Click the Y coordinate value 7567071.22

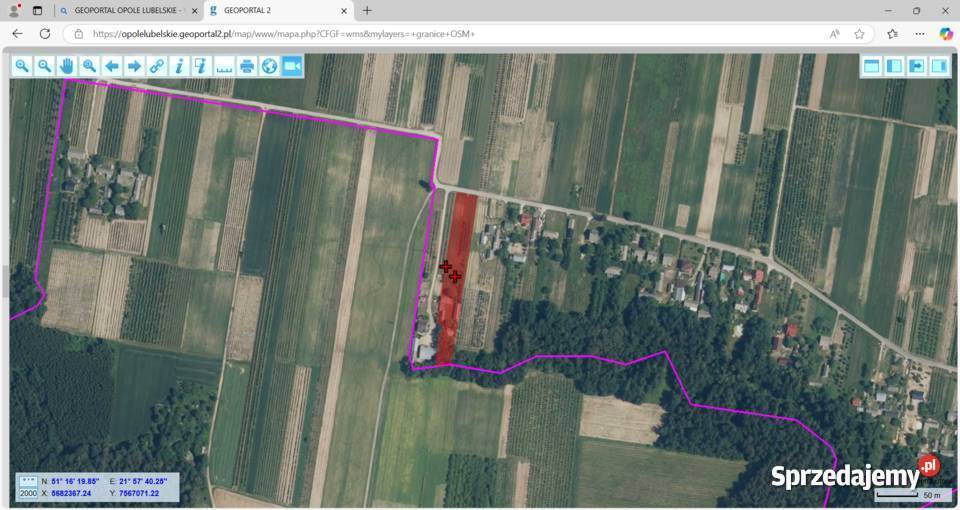pyautogui.click(x=138, y=493)
